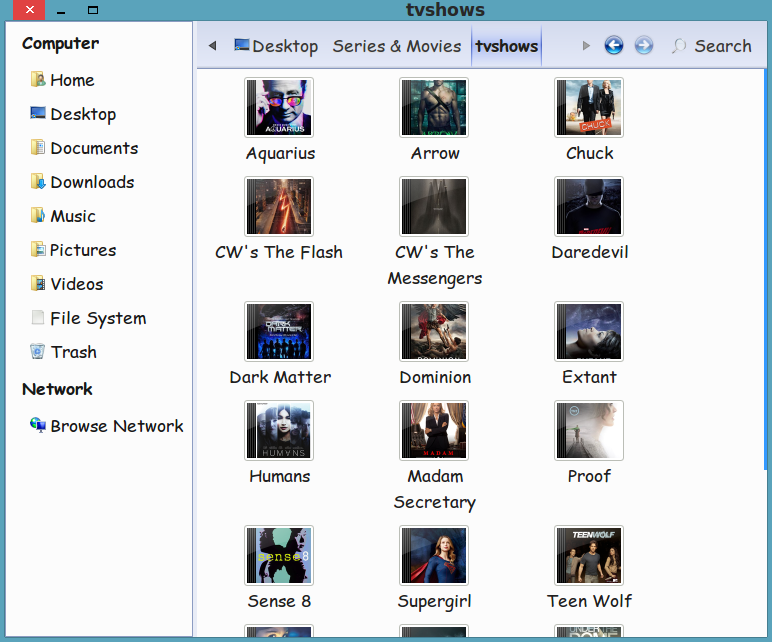The height and width of the screenshot is (642, 772).
Task: Select the CW's The Flash cover icon
Action: 279,206
